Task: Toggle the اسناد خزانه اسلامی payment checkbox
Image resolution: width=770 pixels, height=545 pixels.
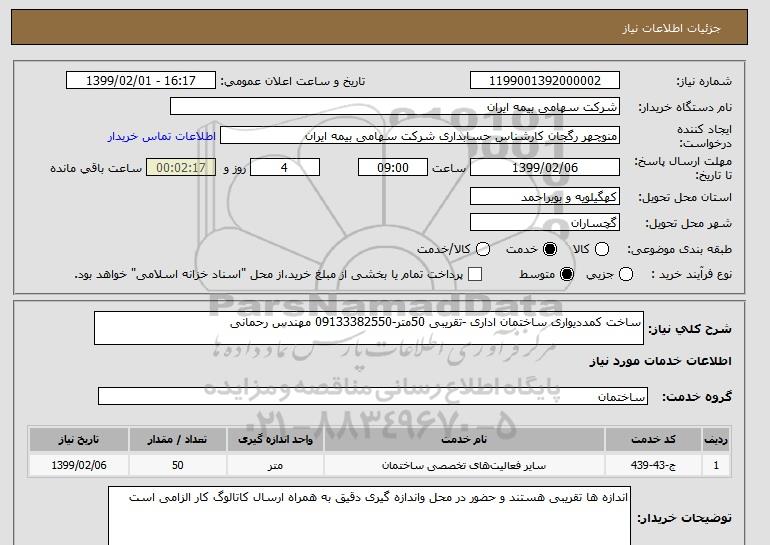Action: click(475, 274)
